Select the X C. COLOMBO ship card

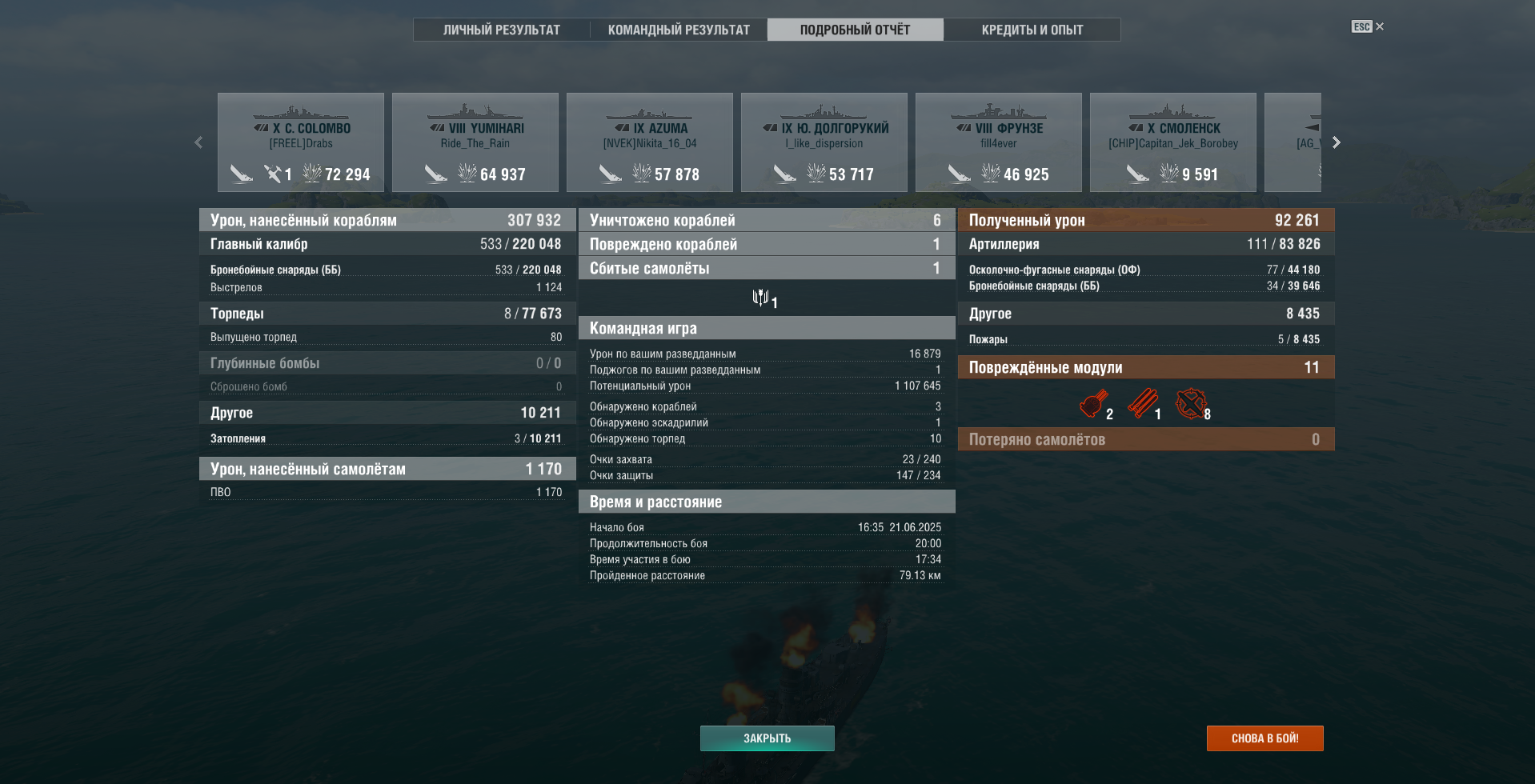[x=301, y=142]
